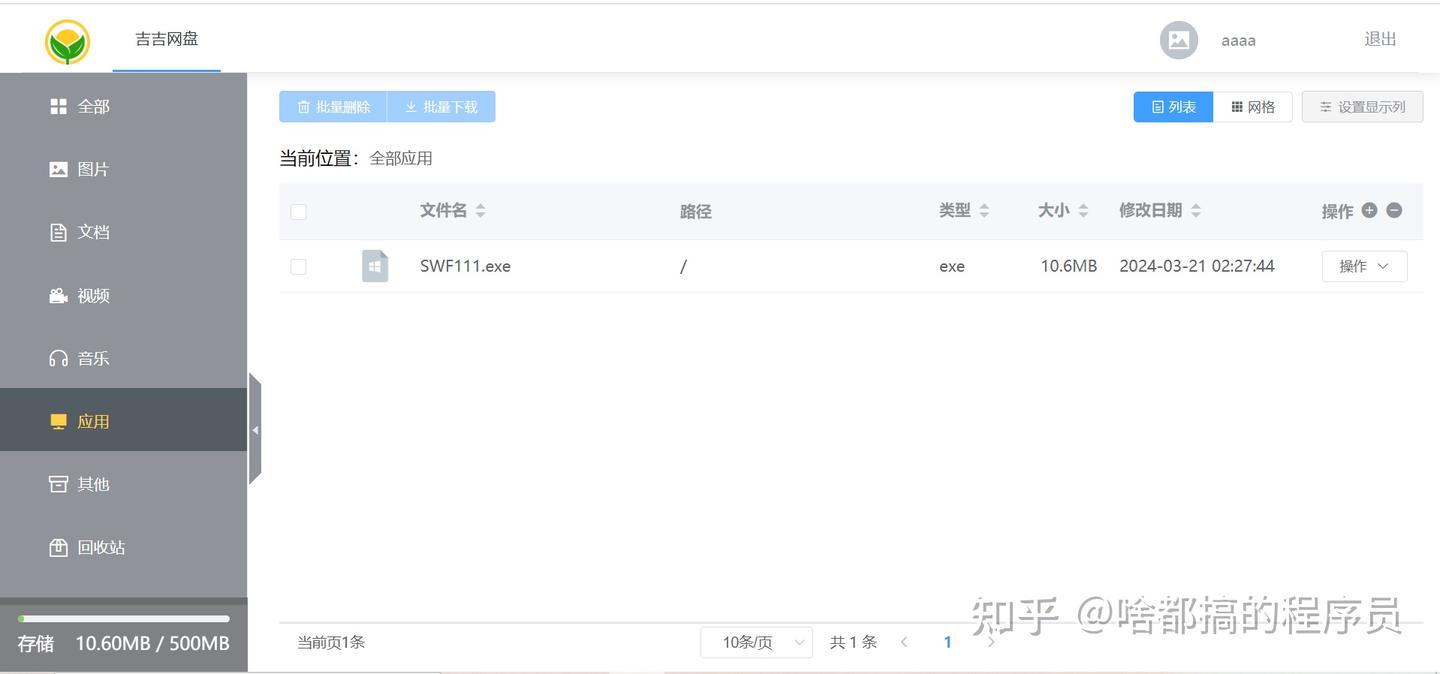The image size is (1440, 674).
Task: Switch to the 应用 (Apps) section
Action: tap(93, 421)
